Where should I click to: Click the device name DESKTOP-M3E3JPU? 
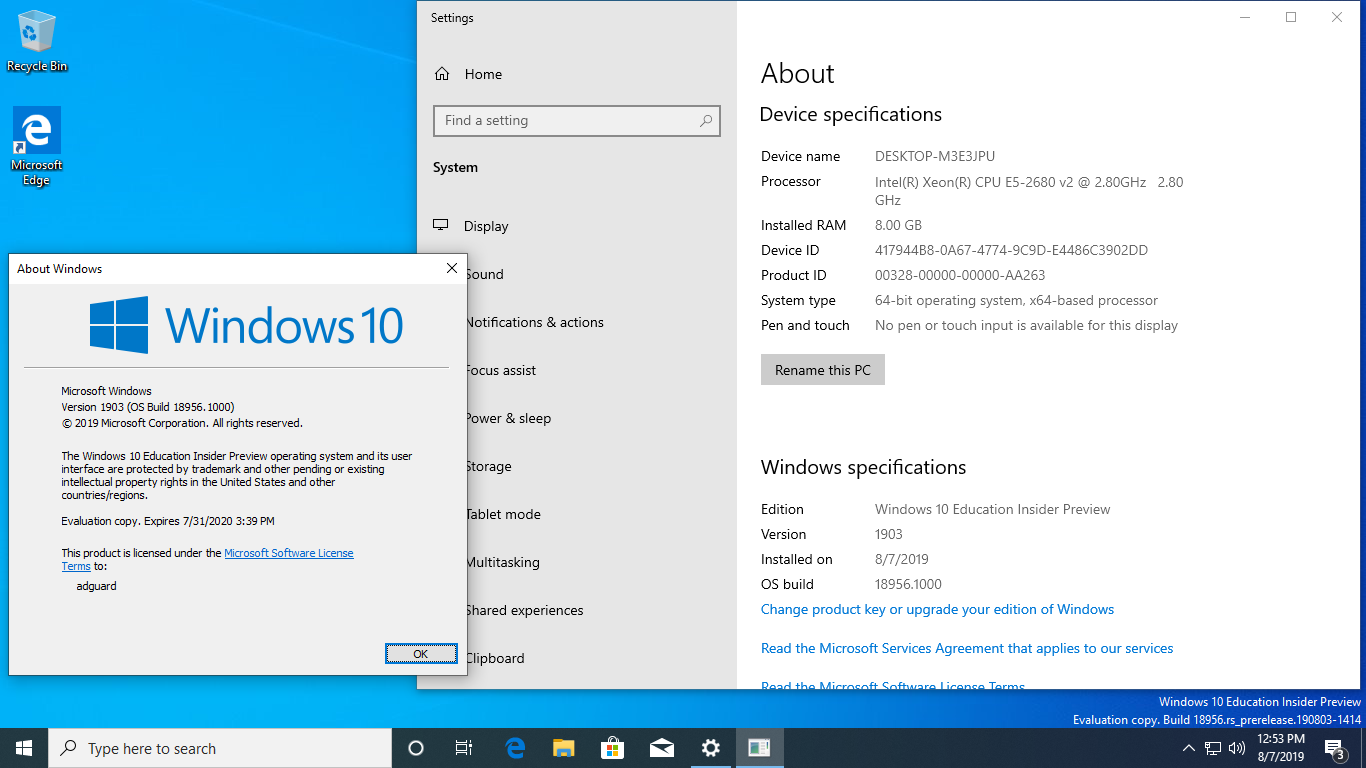[935, 156]
